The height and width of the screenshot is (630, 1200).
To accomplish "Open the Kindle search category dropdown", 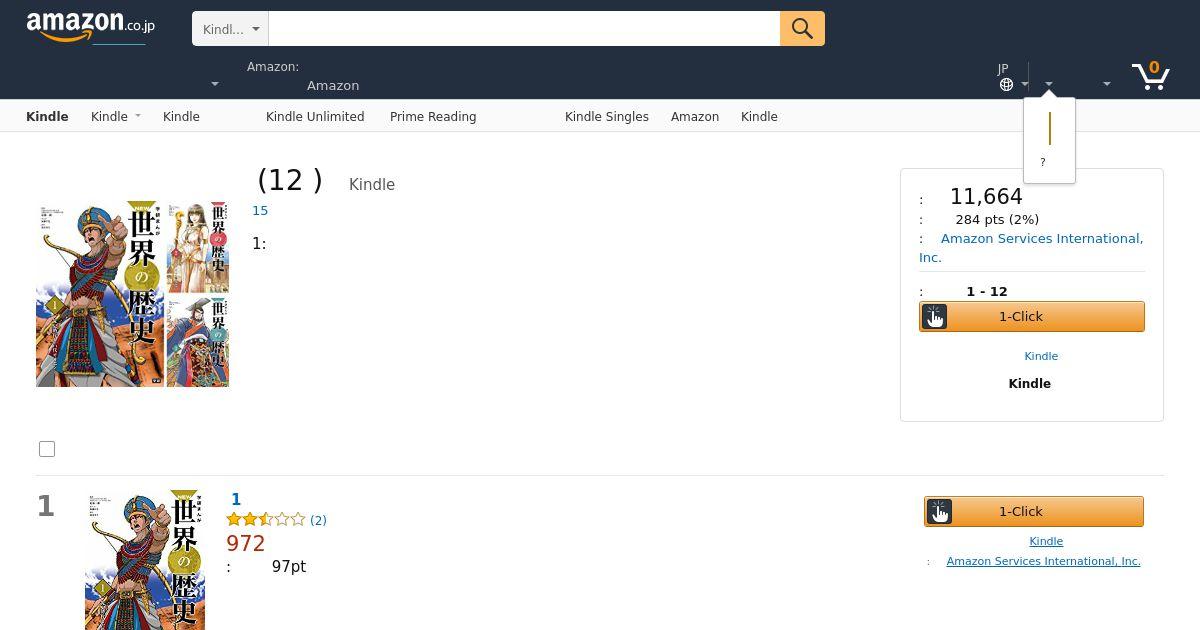I will point(230,29).
